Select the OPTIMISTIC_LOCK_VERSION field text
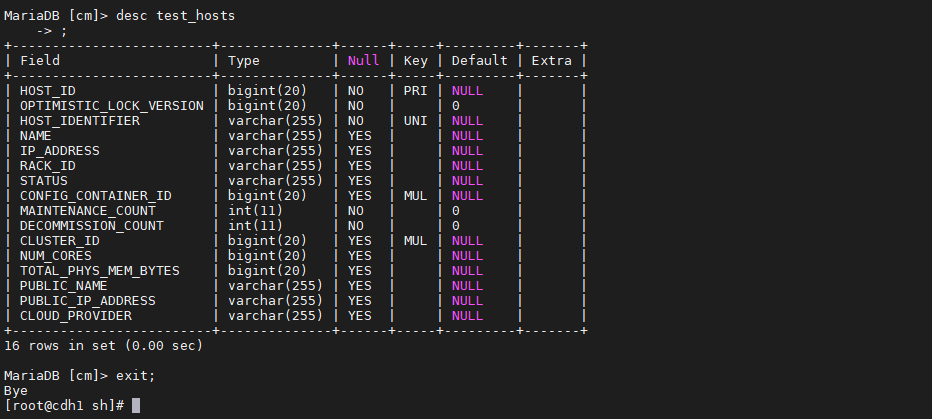 [x=112, y=106]
